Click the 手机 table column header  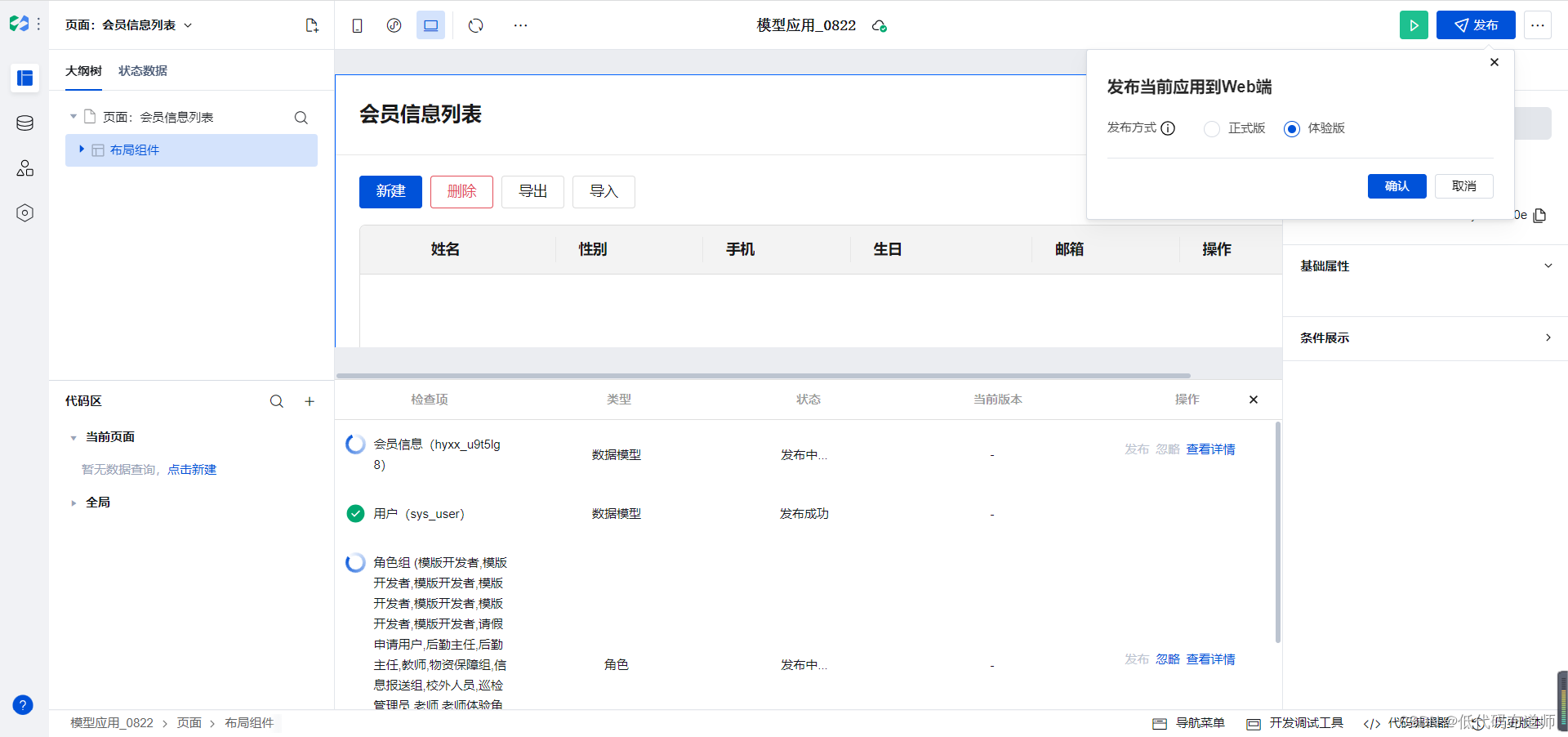click(741, 249)
